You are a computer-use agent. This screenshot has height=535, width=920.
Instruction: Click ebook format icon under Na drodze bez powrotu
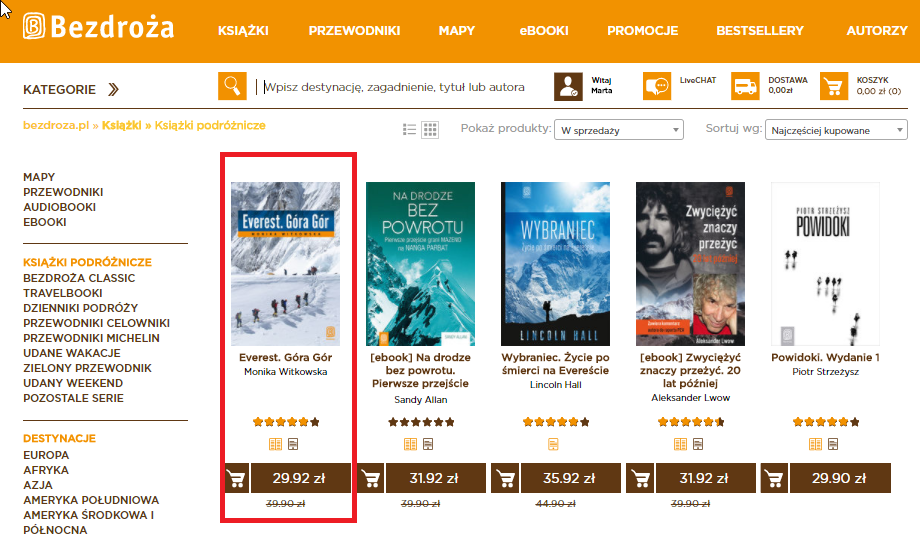click(x=428, y=444)
